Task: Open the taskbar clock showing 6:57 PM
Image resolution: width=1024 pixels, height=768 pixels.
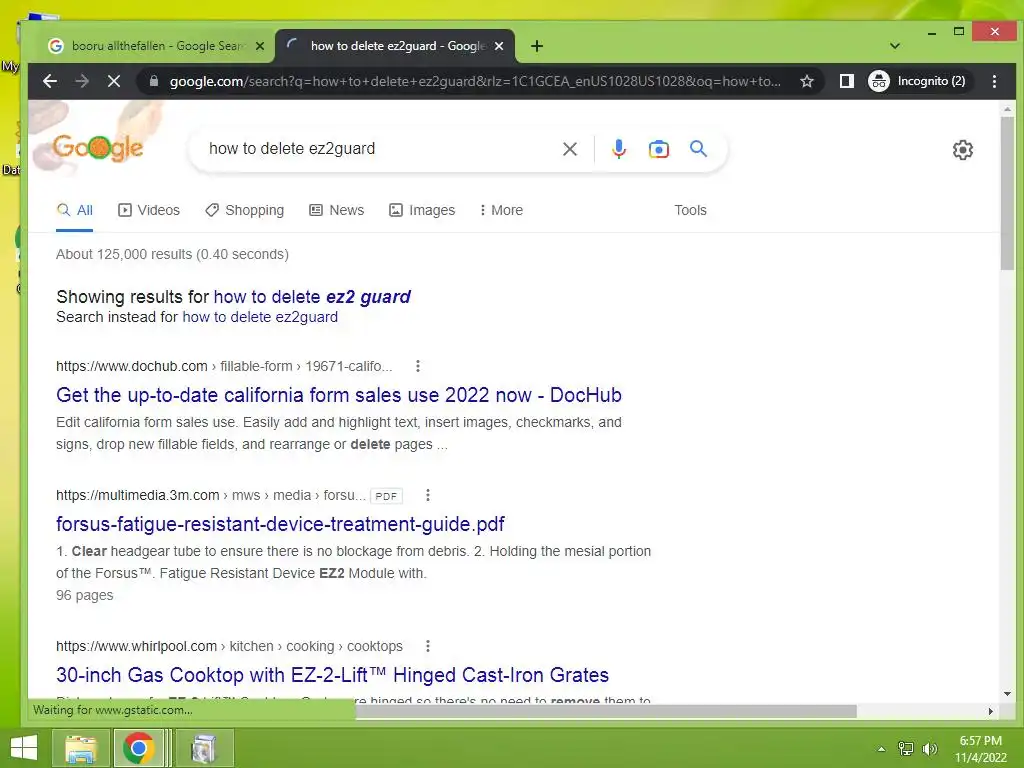Action: (x=980, y=749)
